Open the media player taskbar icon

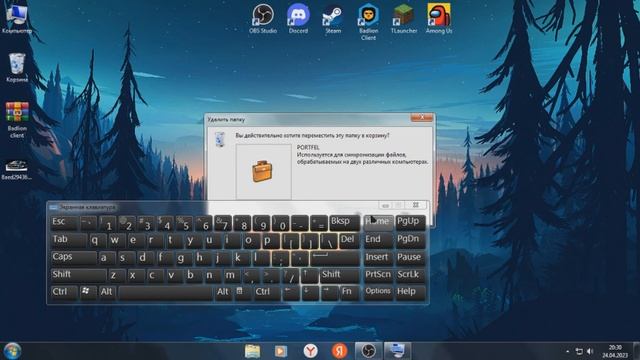click(281, 351)
